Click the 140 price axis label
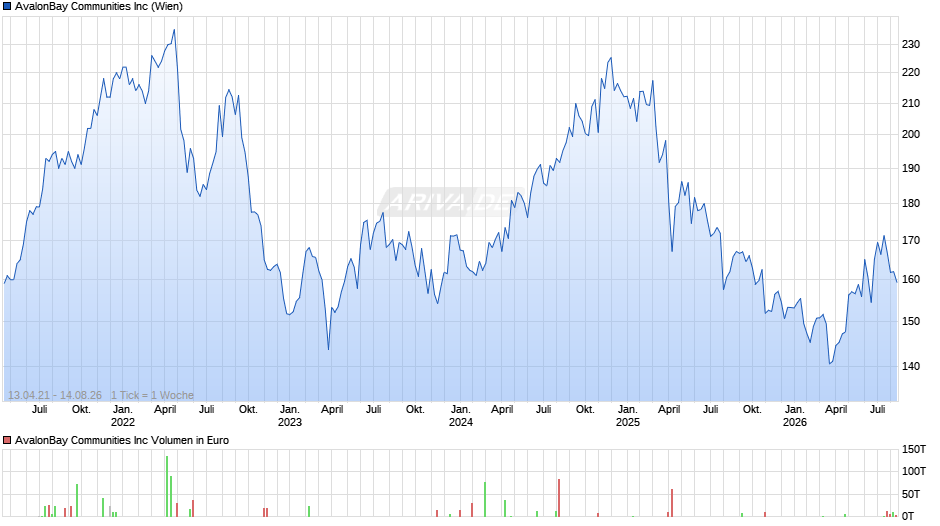This screenshot has width=940, height=526. pos(911,366)
